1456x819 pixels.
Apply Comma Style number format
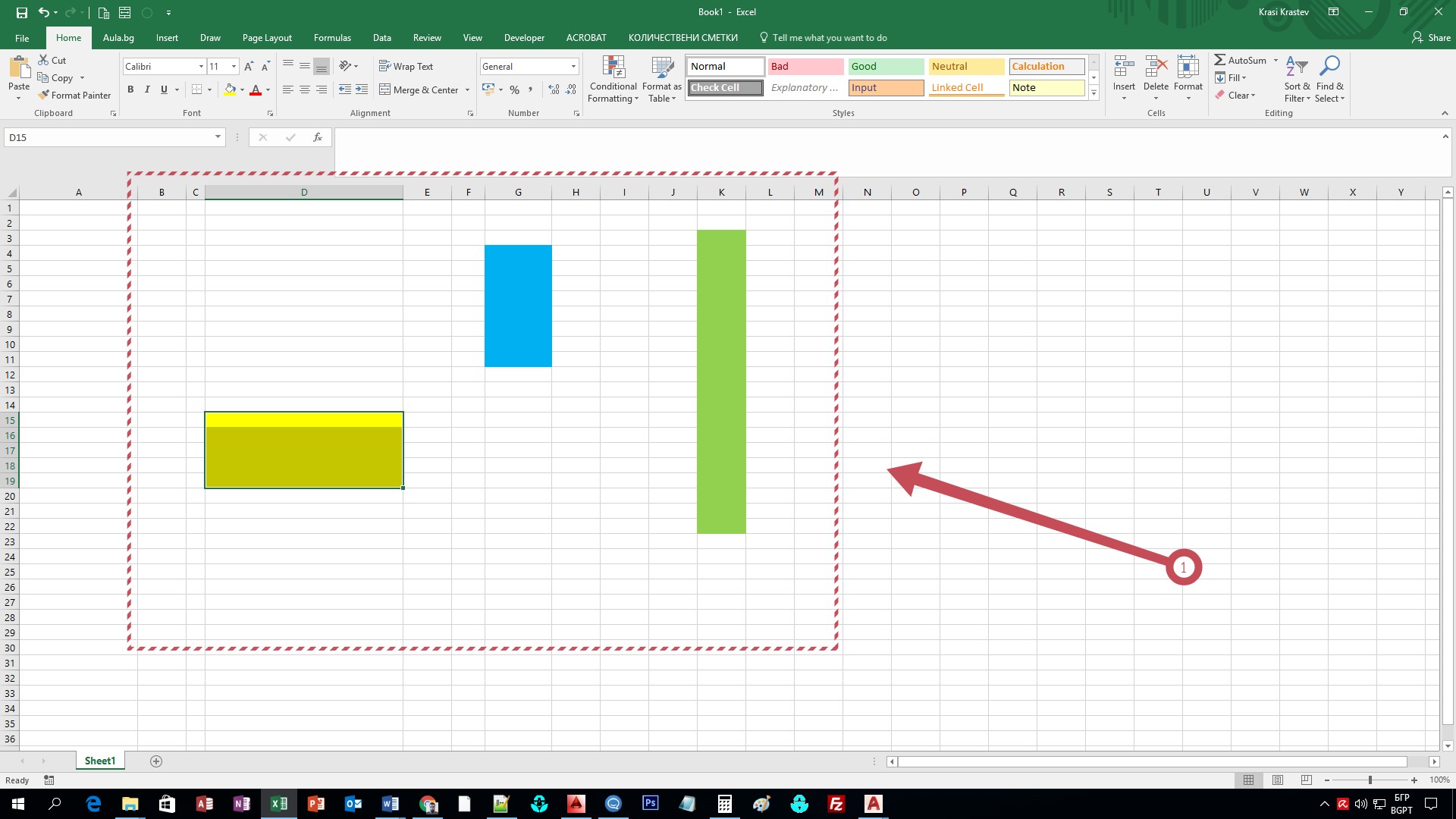pos(531,89)
